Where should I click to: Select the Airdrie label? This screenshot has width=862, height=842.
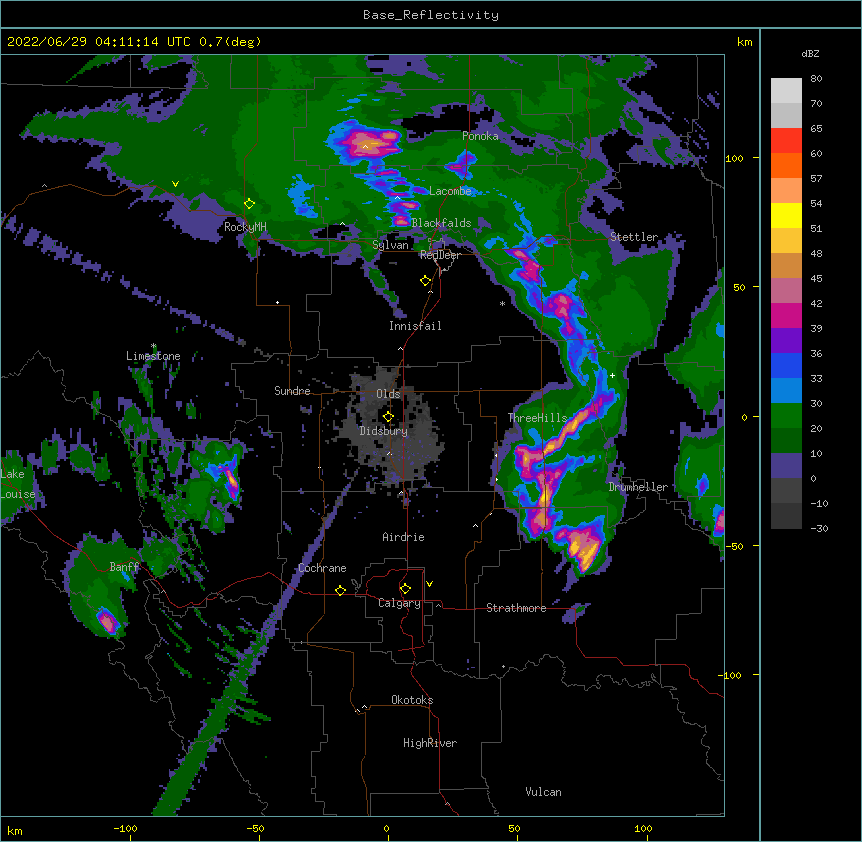click(404, 537)
